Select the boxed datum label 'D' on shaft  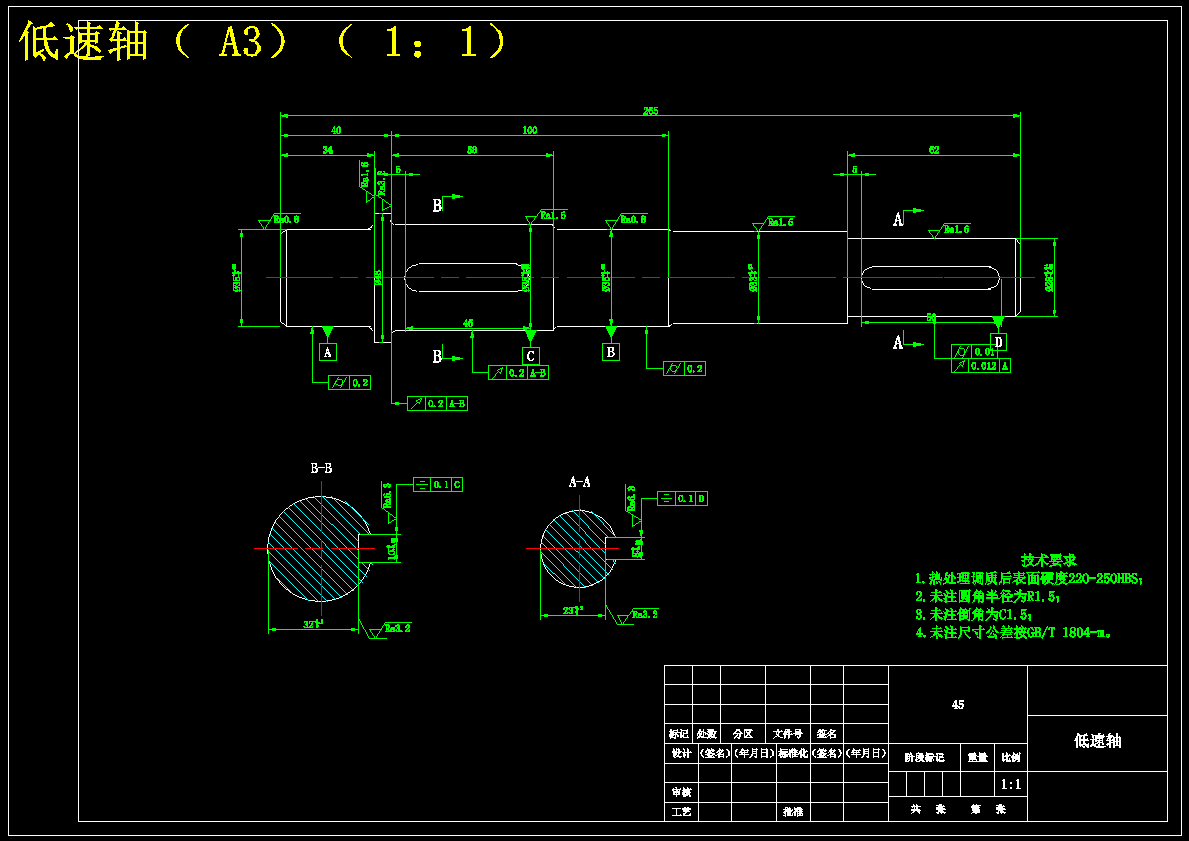(x=999, y=342)
